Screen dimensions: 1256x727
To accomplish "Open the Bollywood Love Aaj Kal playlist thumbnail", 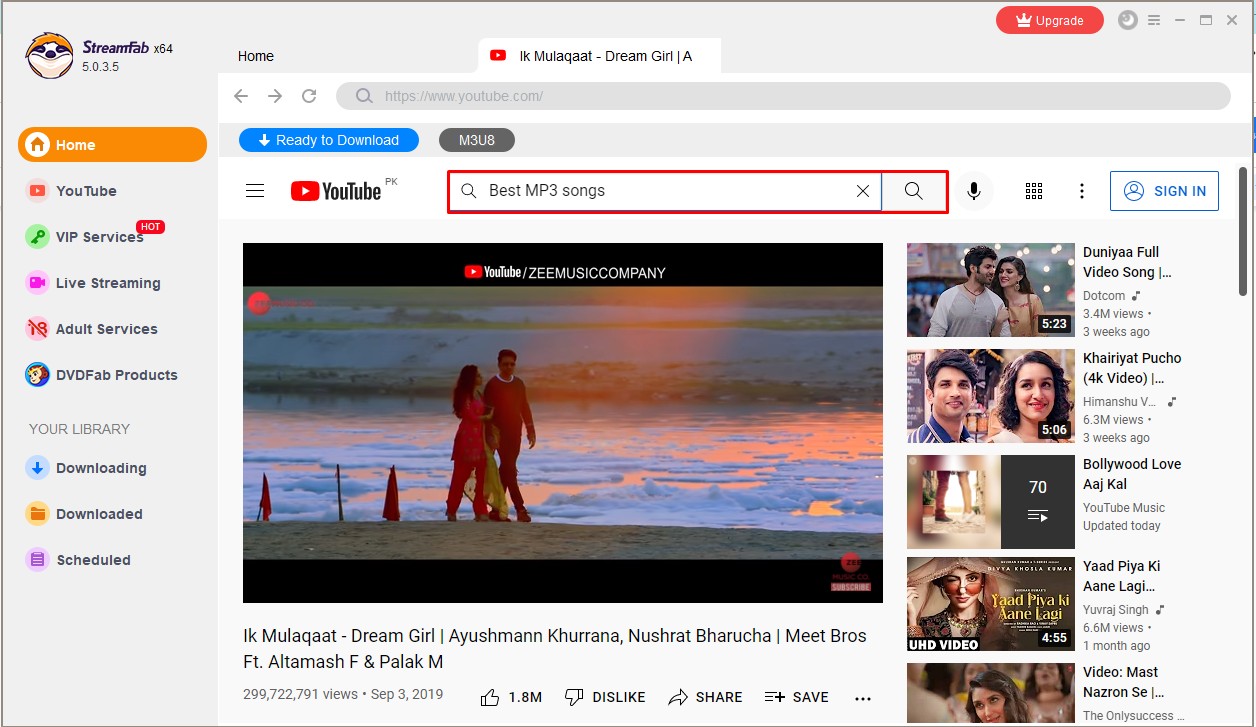I will click(991, 502).
